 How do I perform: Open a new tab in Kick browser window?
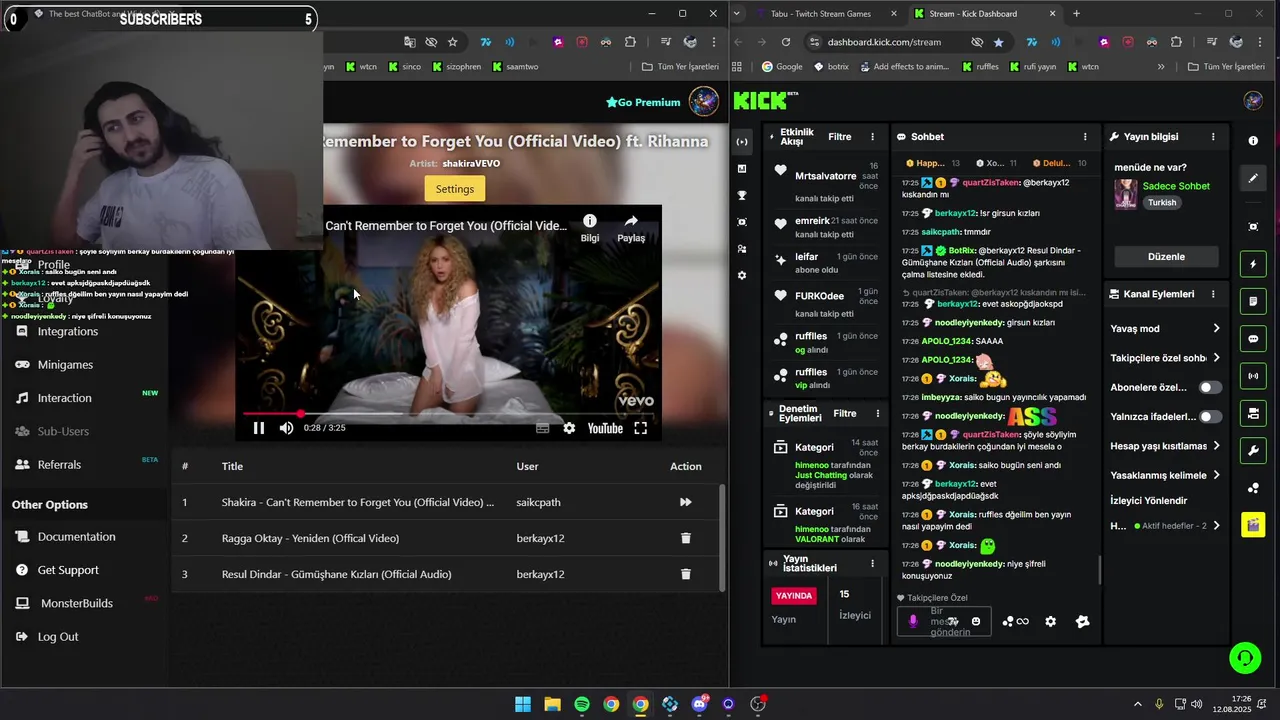1076,14
